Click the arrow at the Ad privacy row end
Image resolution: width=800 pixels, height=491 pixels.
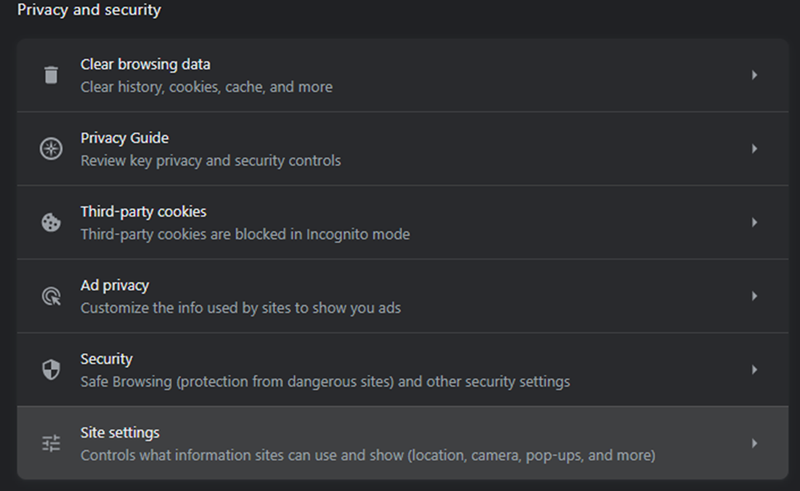pyautogui.click(x=754, y=296)
